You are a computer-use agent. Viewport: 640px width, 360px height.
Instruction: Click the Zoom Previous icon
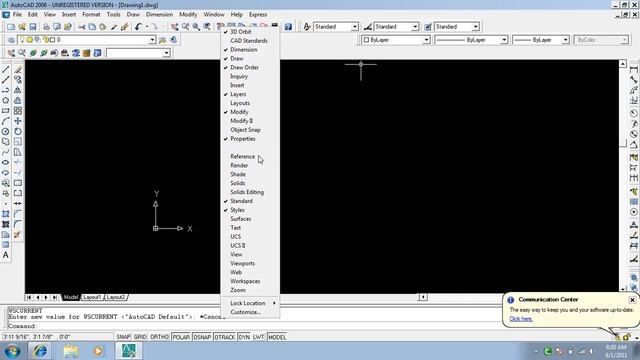[x=207, y=27]
